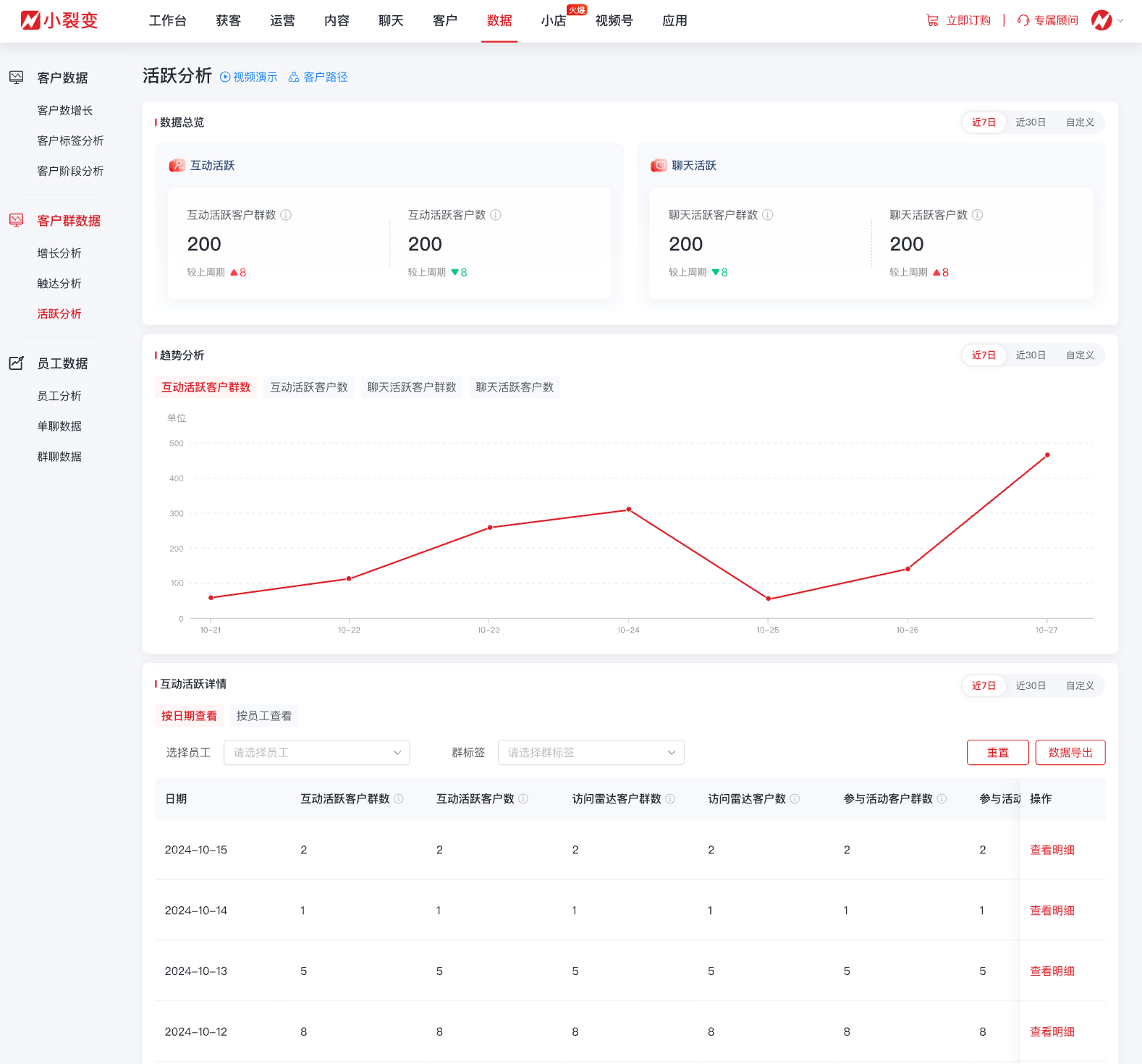Open the 视频号 top menu
Viewport: 1142px width, 1064px height.
coord(614,20)
